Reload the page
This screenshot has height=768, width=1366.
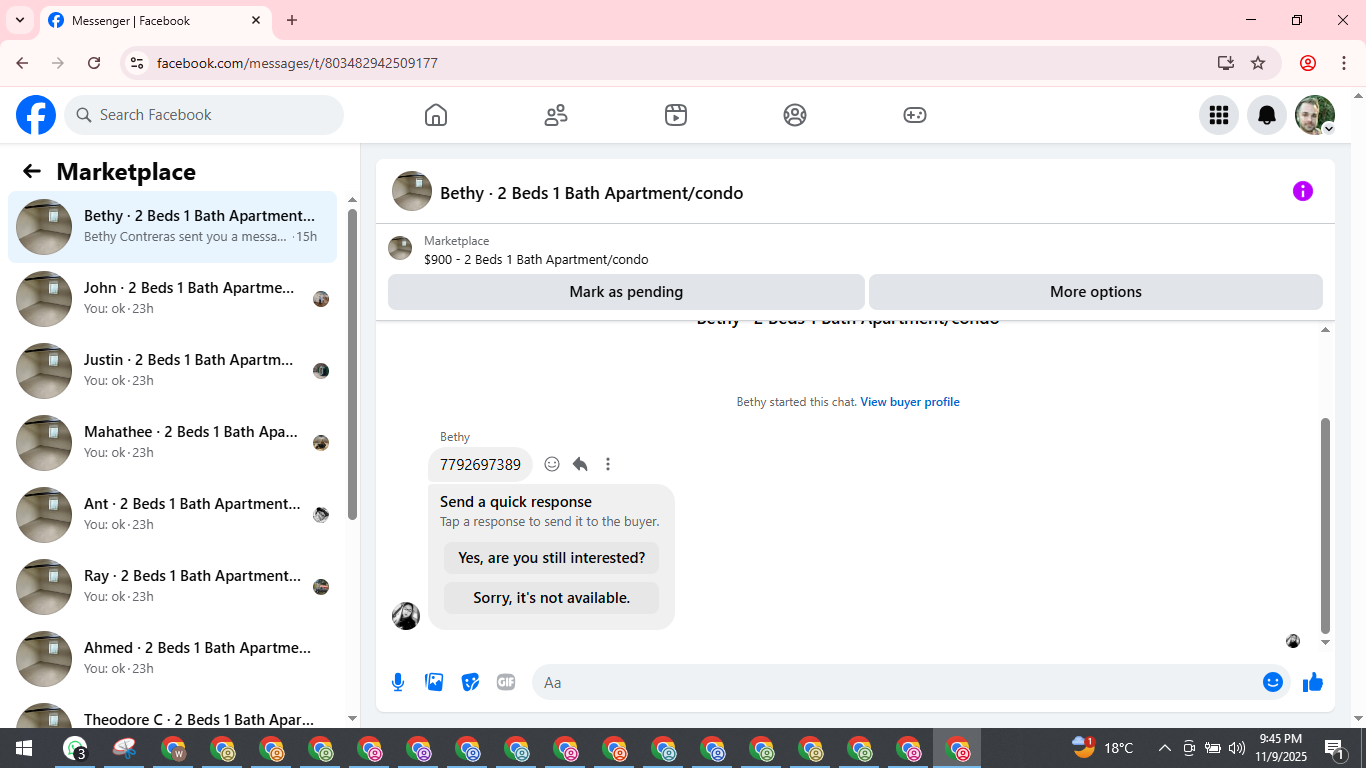94,63
